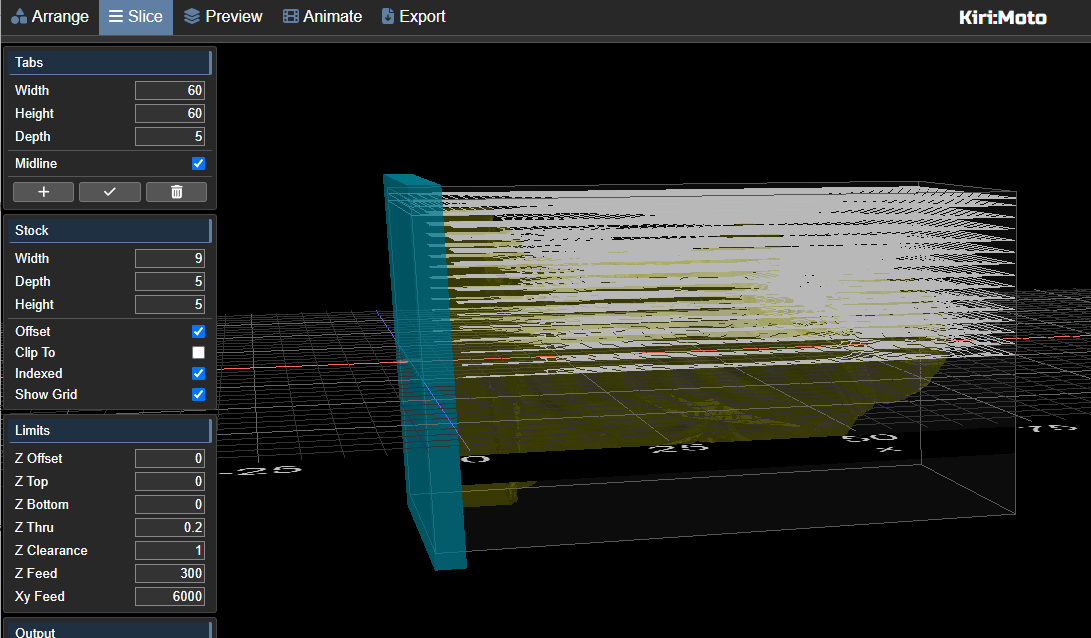The height and width of the screenshot is (638, 1091).
Task: Edit the Tabs Height field
Action: 170,113
